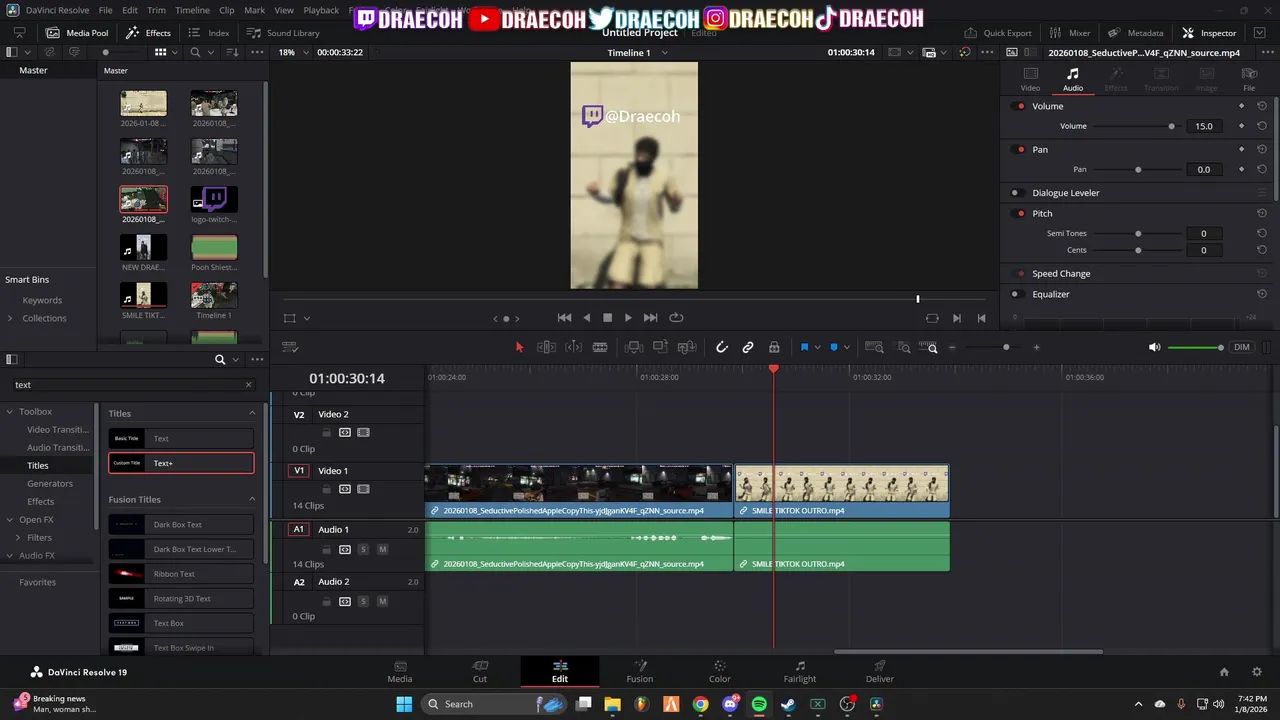Switch to the Color page
This screenshot has width=1280, height=720.
tap(720, 671)
